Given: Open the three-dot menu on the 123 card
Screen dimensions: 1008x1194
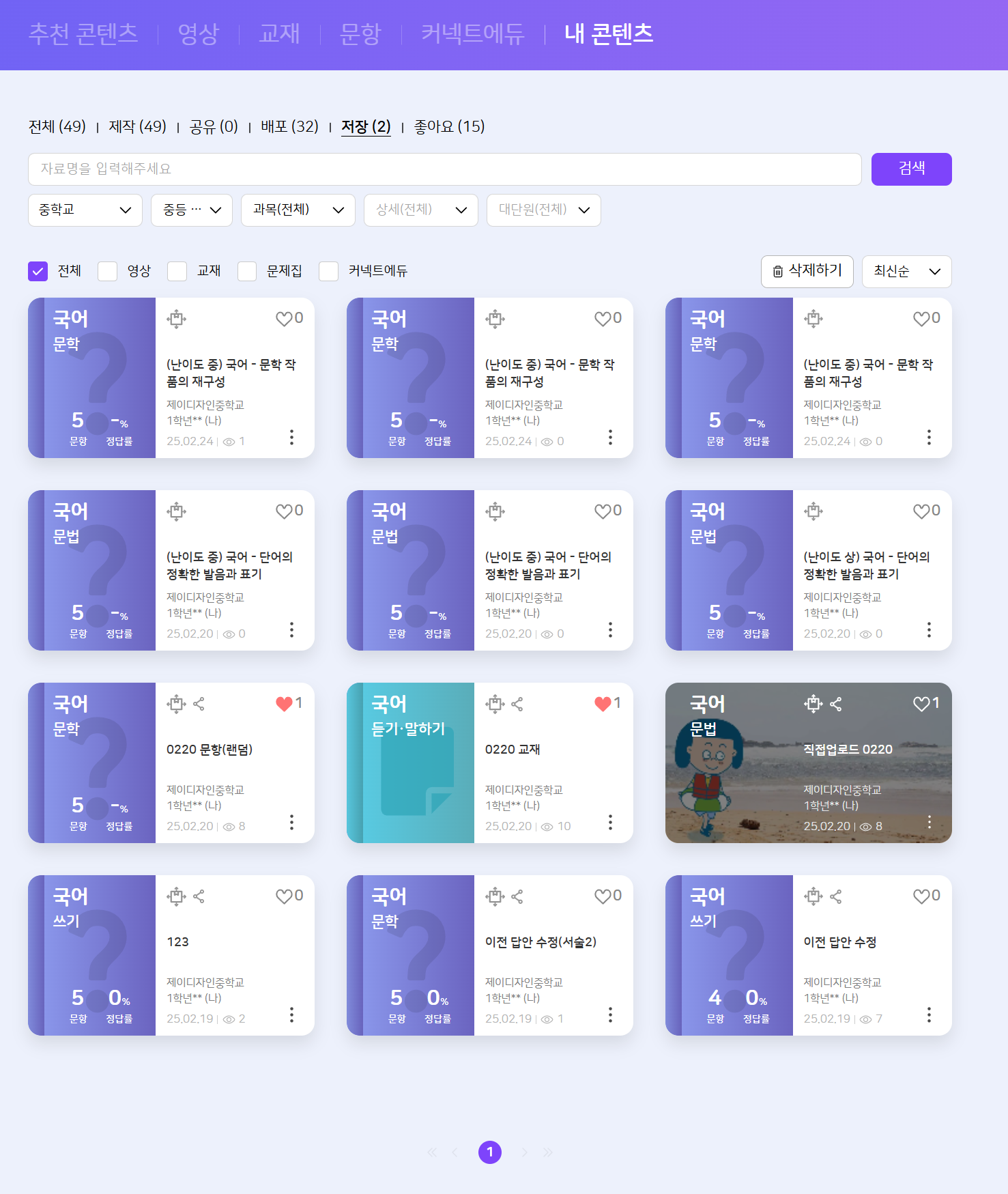Looking at the screenshot, I should 291,1014.
